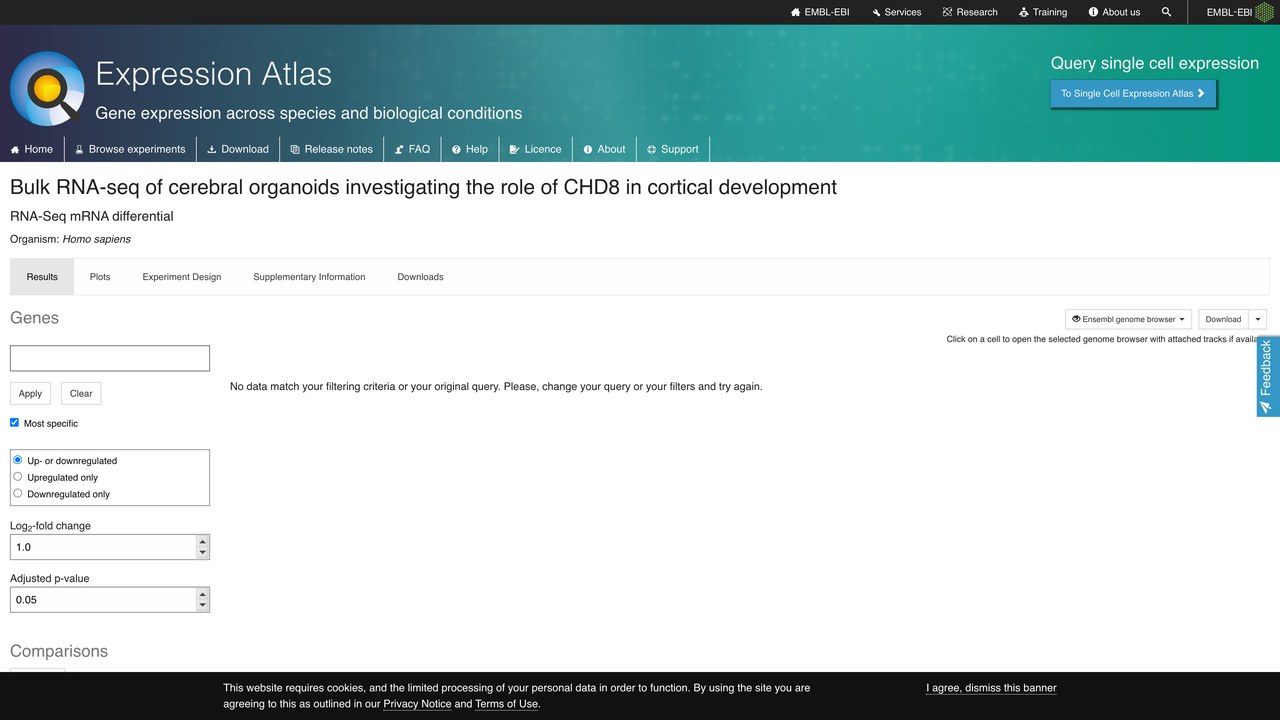Open About us in the top bar

pyautogui.click(x=1114, y=12)
